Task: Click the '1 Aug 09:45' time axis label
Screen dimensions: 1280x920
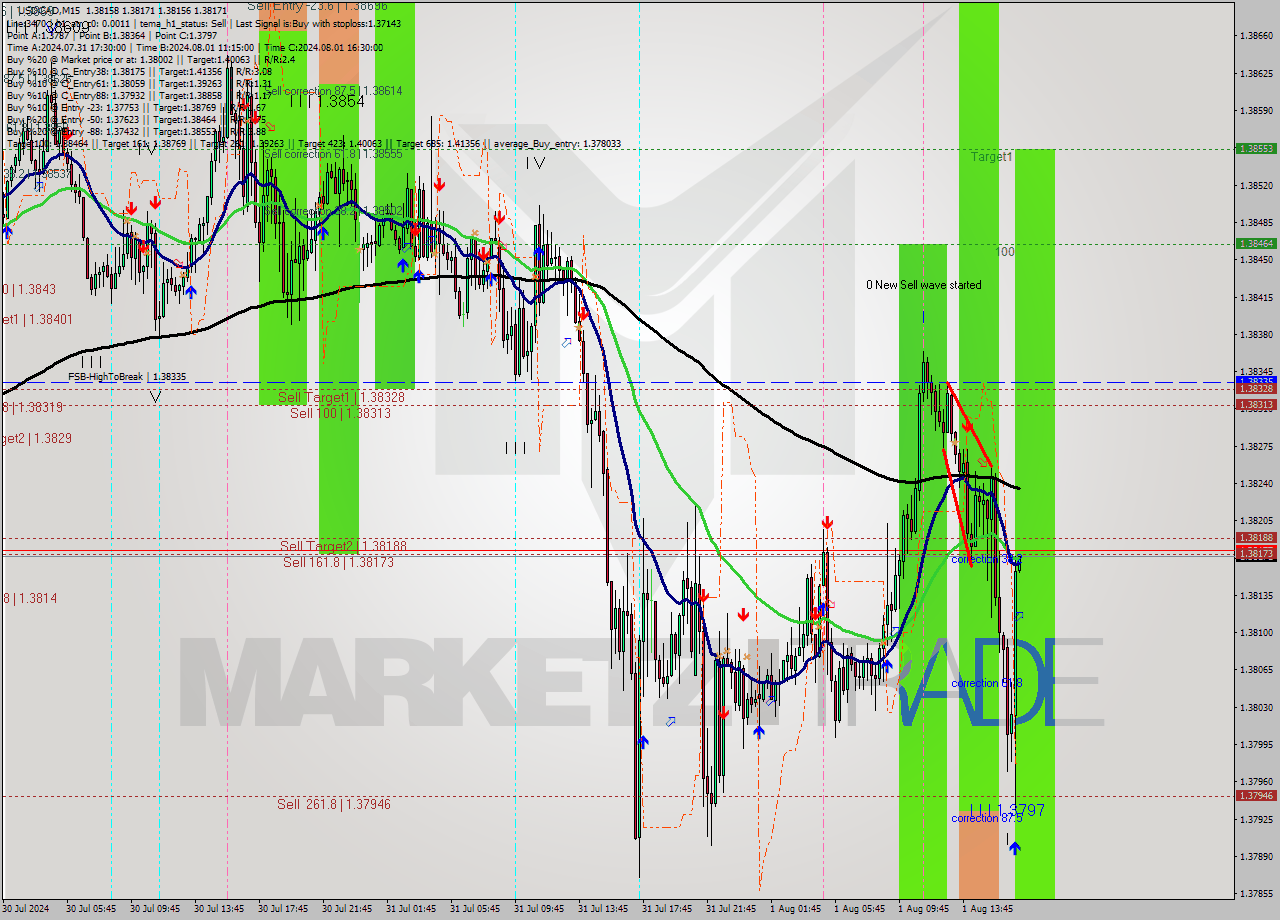Action: [923, 909]
